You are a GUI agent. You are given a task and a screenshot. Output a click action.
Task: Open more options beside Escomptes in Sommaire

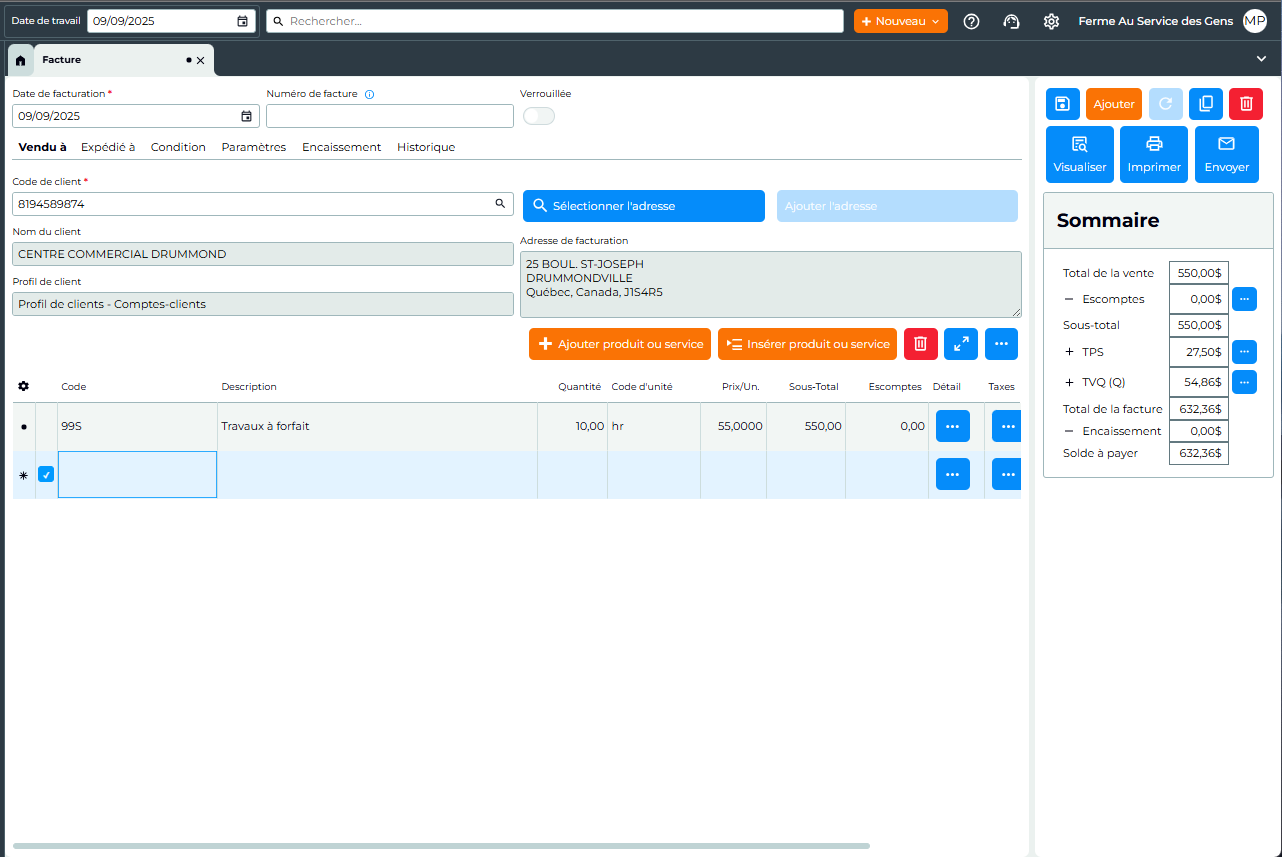[1244, 299]
